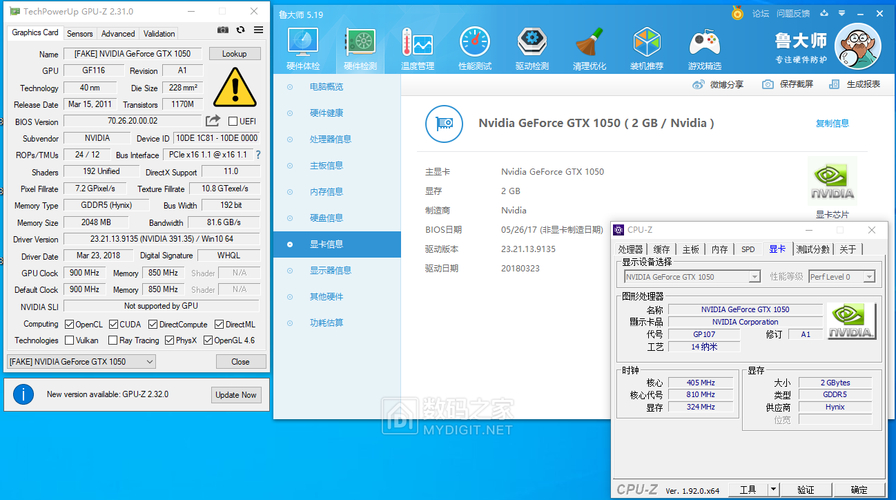The height and width of the screenshot is (500, 896).
Task: Toggle the UEFI checkbox in GPU-Z
Action: point(233,121)
